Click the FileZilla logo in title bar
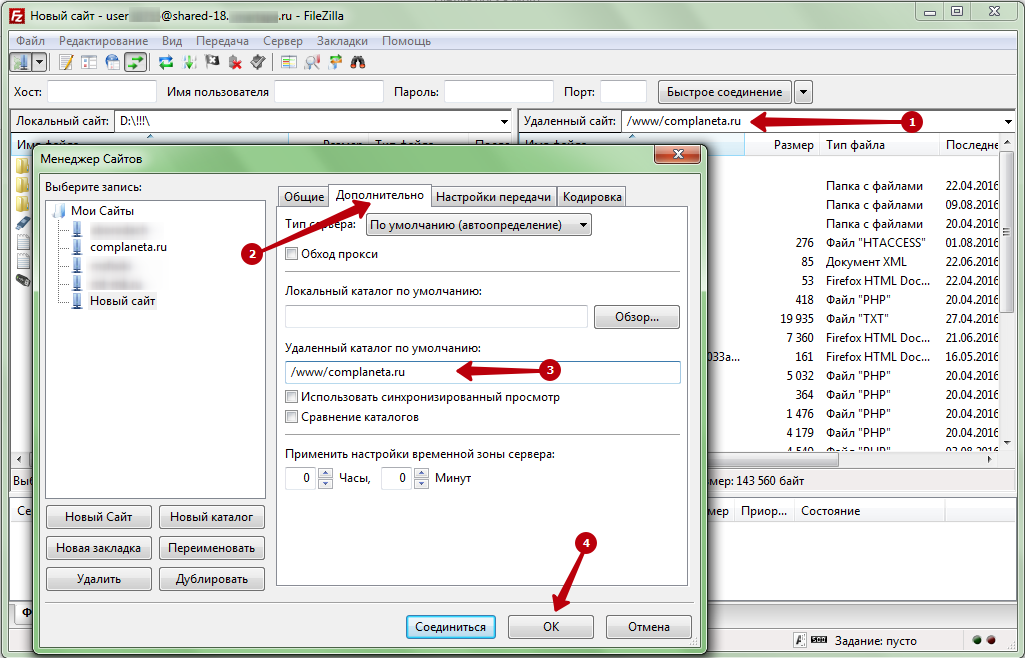The height and width of the screenshot is (658, 1025). tap(18, 15)
